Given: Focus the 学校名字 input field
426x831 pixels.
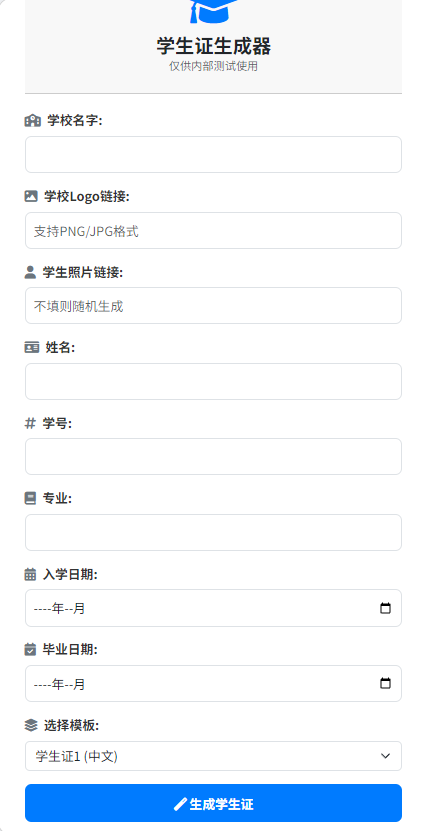Looking at the screenshot, I should [214, 154].
